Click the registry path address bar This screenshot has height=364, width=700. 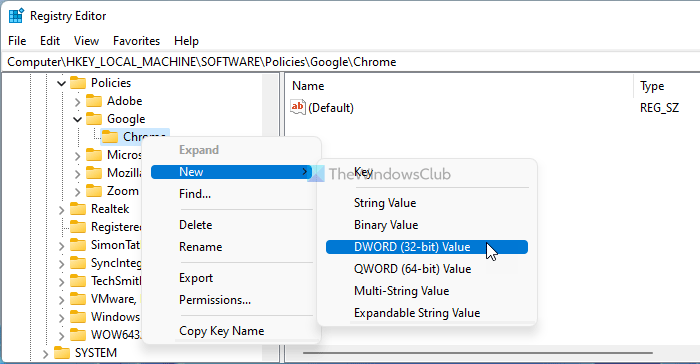tap(350, 62)
